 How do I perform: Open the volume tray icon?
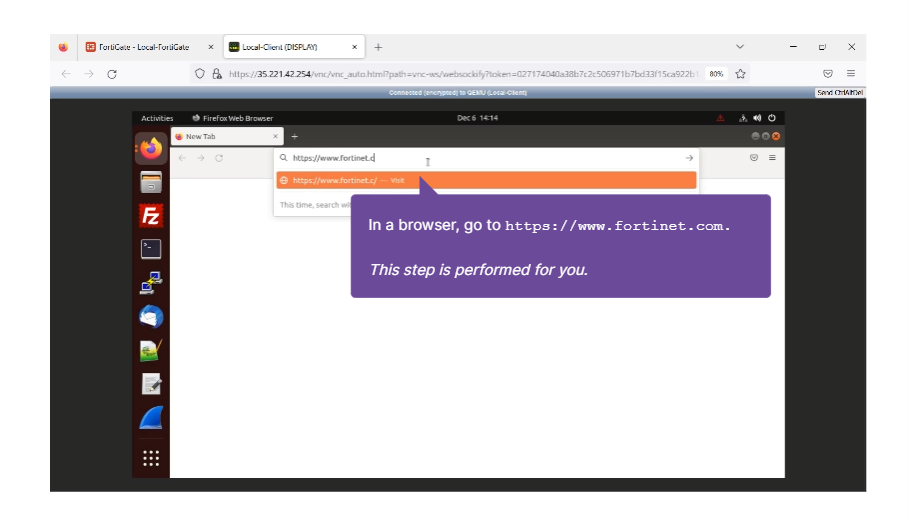coord(757,118)
